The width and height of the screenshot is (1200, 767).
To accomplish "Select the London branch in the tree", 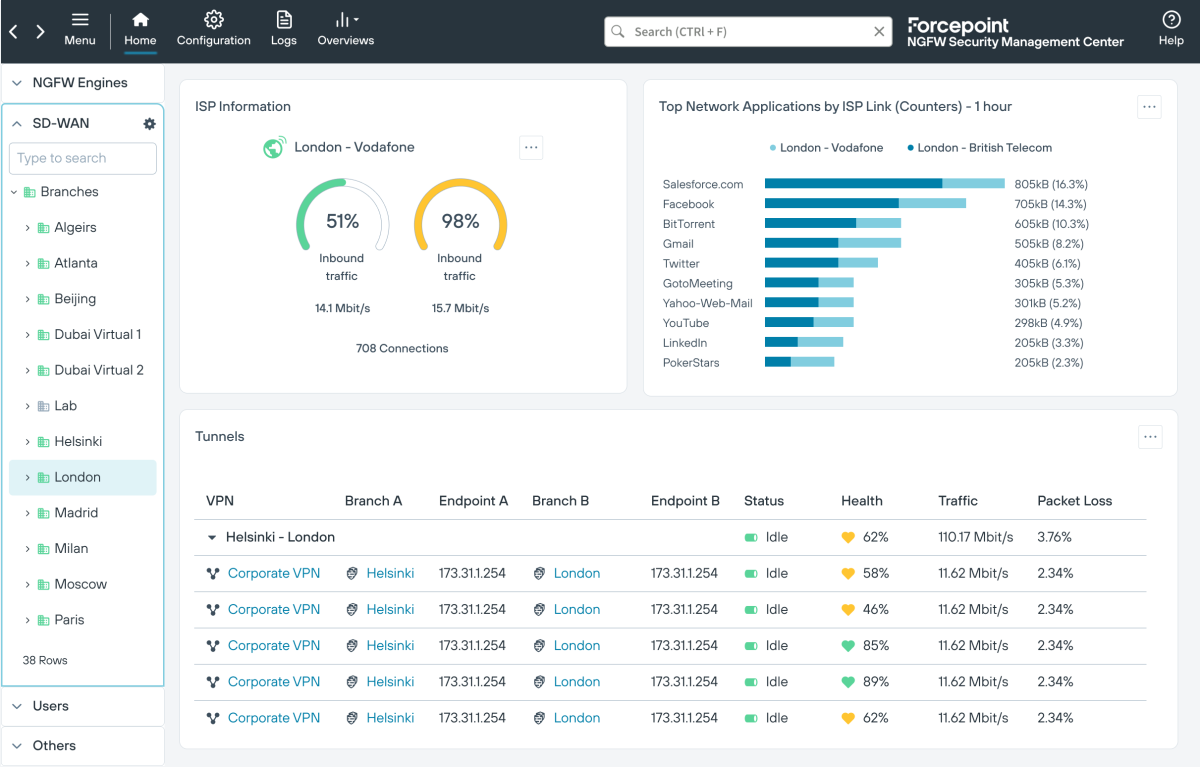I will tap(83, 478).
